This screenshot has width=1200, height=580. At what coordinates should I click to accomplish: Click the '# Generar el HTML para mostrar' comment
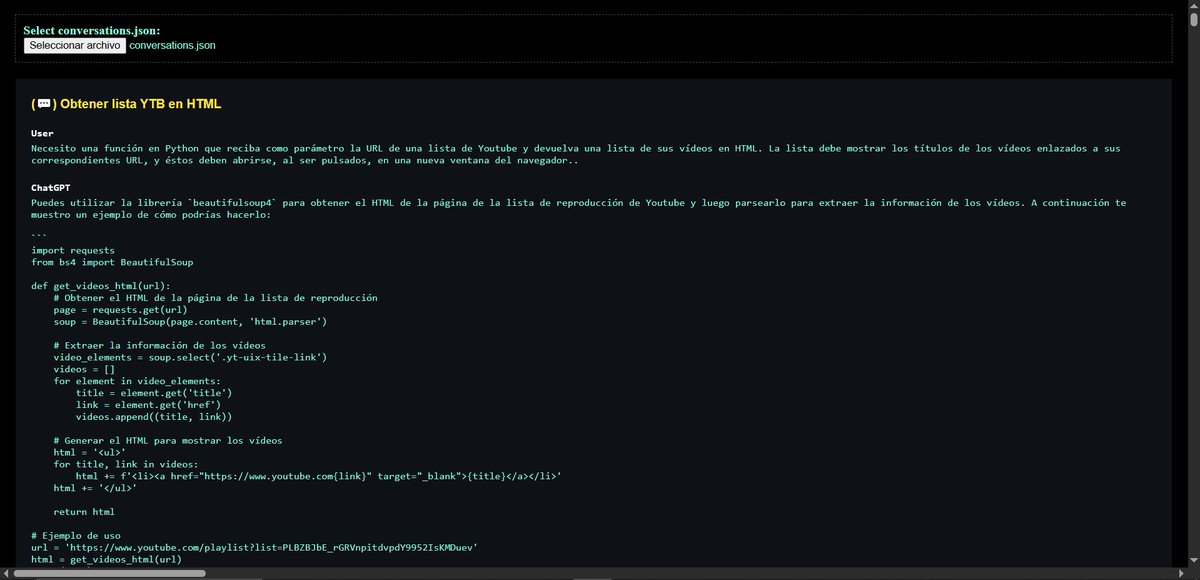click(168, 441)
